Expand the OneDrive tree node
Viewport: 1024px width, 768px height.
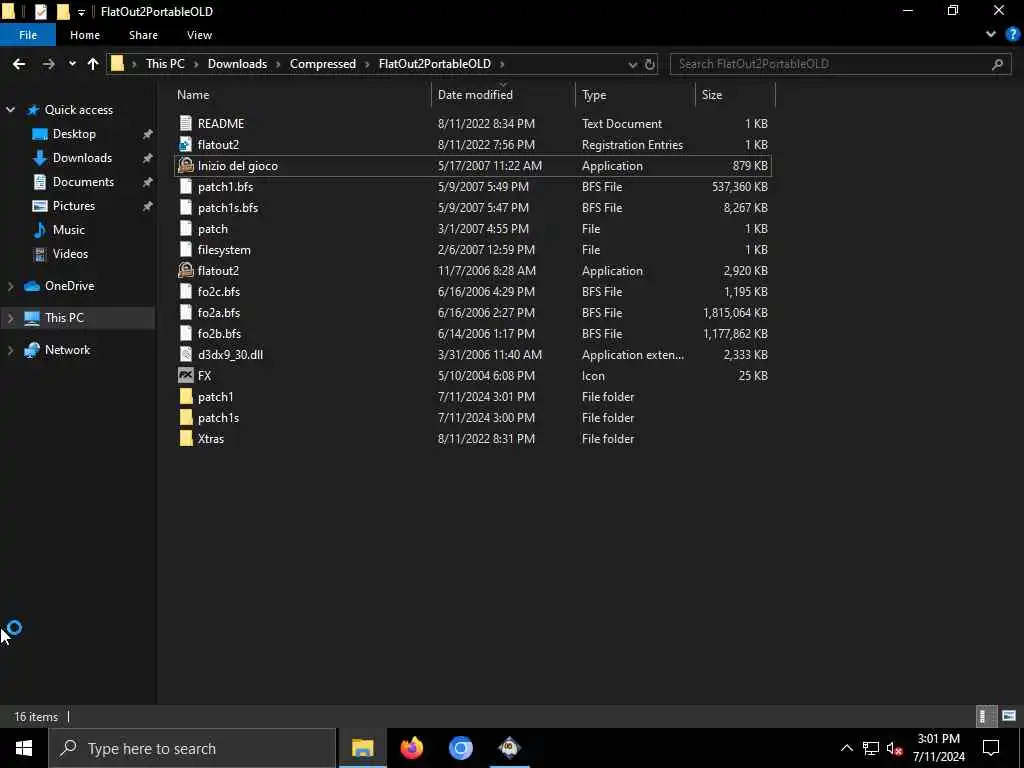click(x=10, y=286)
